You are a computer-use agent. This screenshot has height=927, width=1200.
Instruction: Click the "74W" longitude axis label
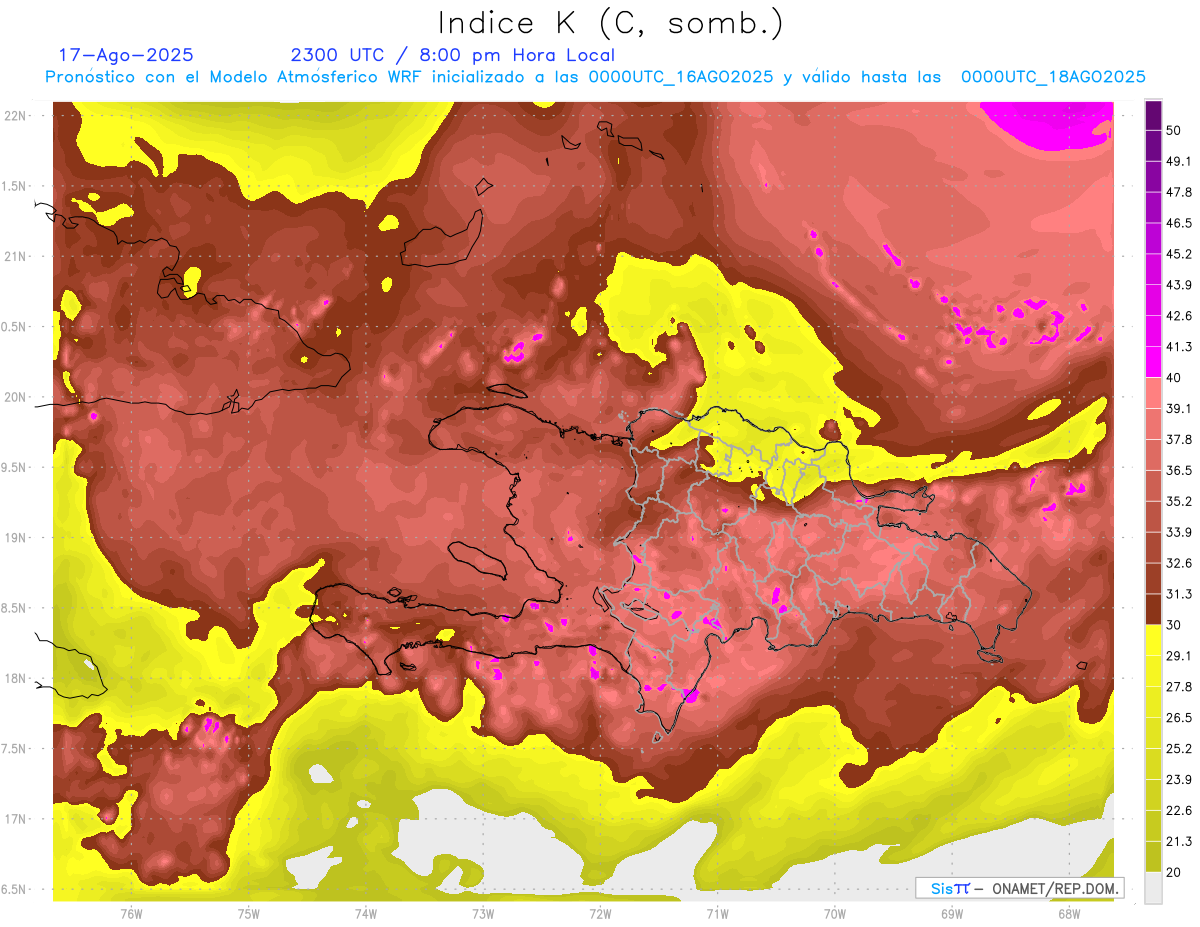point(365,914)
